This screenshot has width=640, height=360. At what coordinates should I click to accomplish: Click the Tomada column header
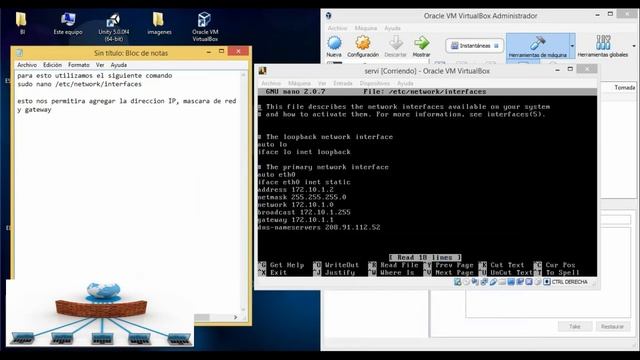point(624,87)
